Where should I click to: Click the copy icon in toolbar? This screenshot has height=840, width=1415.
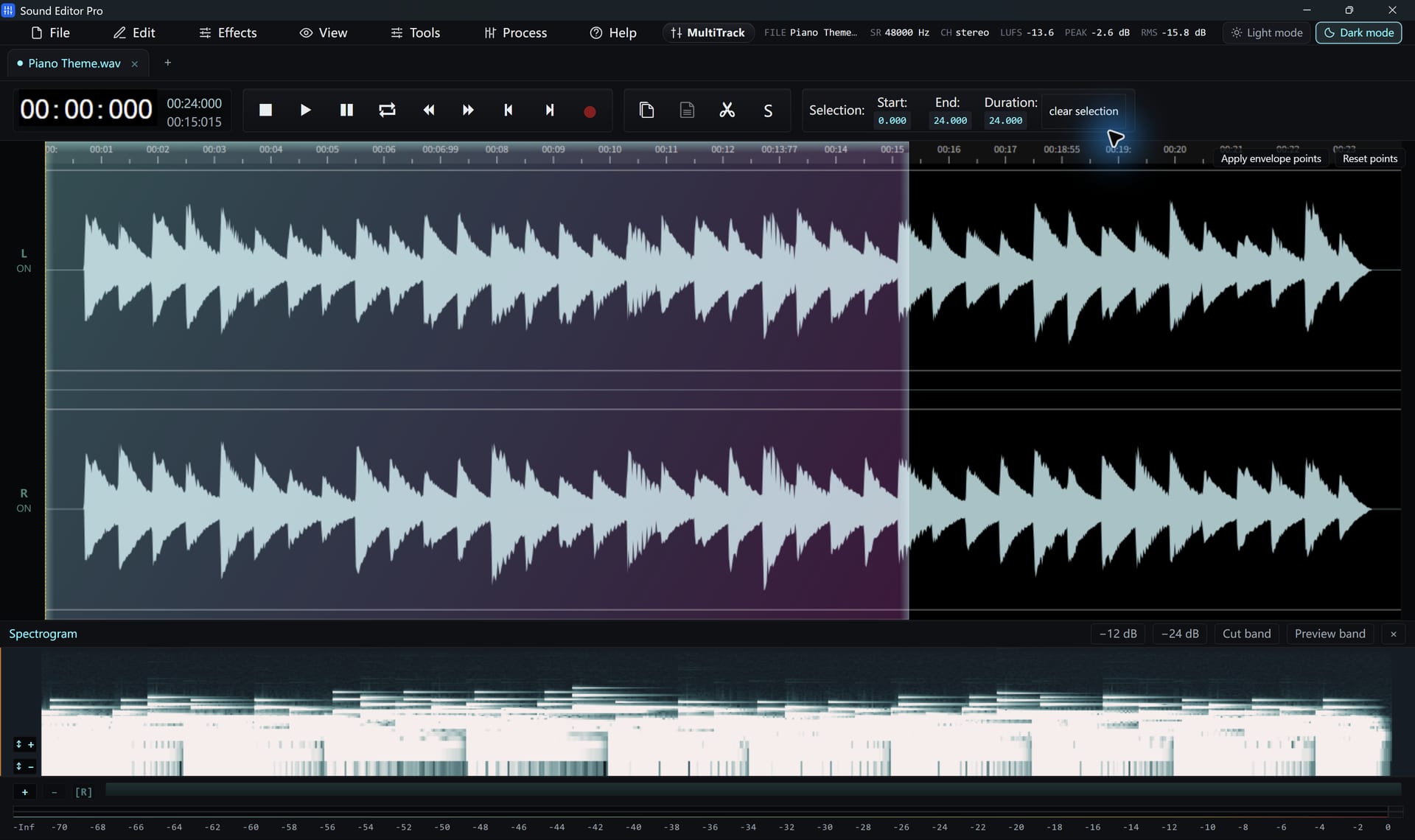[x=646, y=111]
